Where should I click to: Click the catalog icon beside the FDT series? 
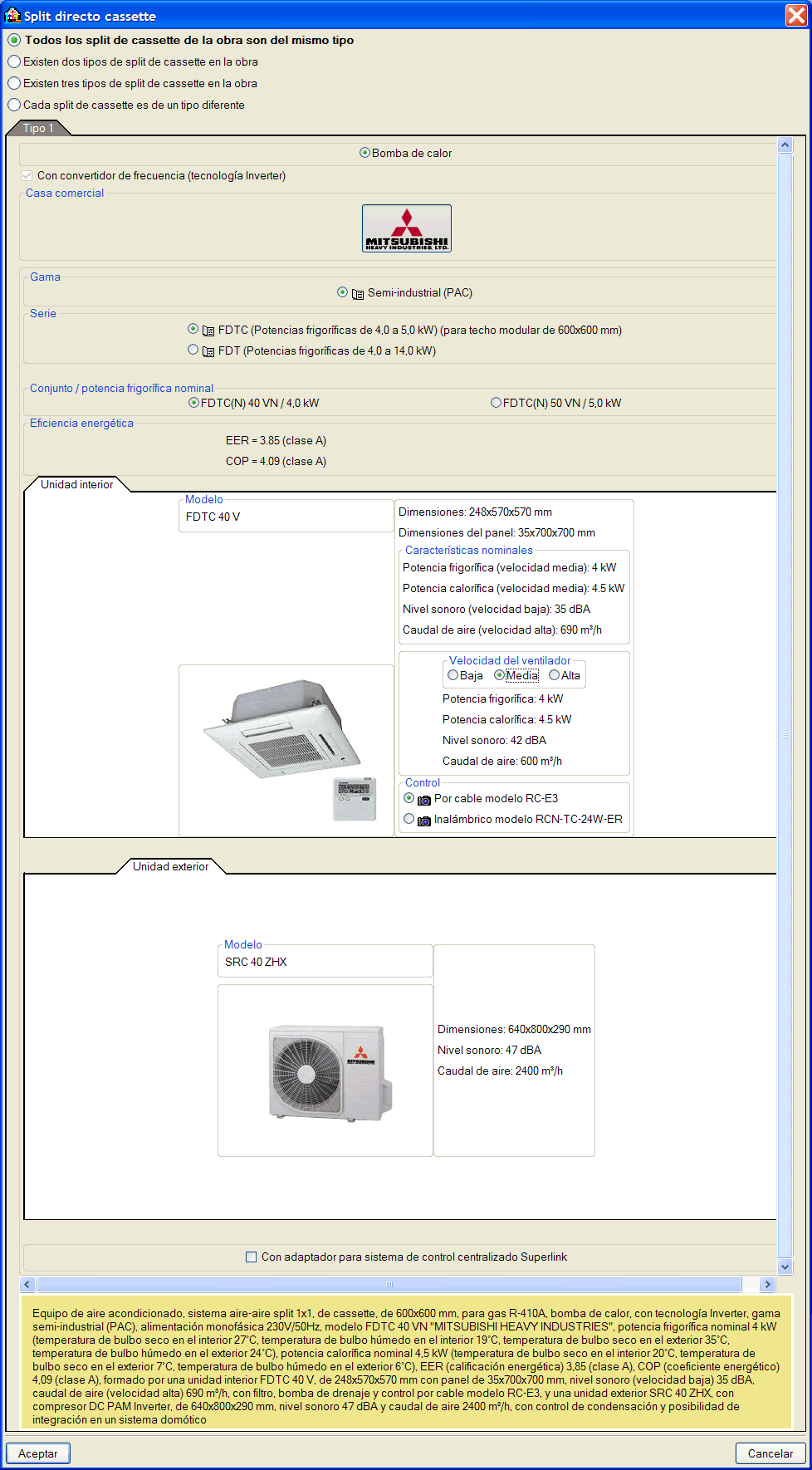pyautogui.click(x=208, y=351)
